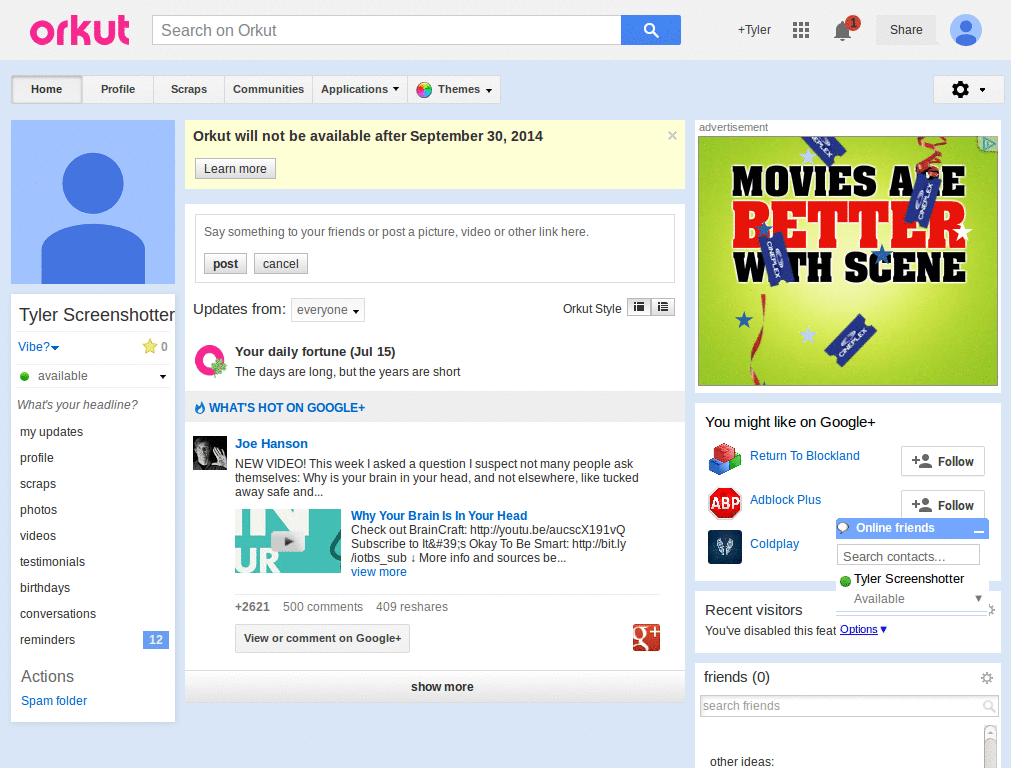The height and width of the screenshot is (768, 1024).
Task: Click the Orkut logo
Action: (80, 30)
